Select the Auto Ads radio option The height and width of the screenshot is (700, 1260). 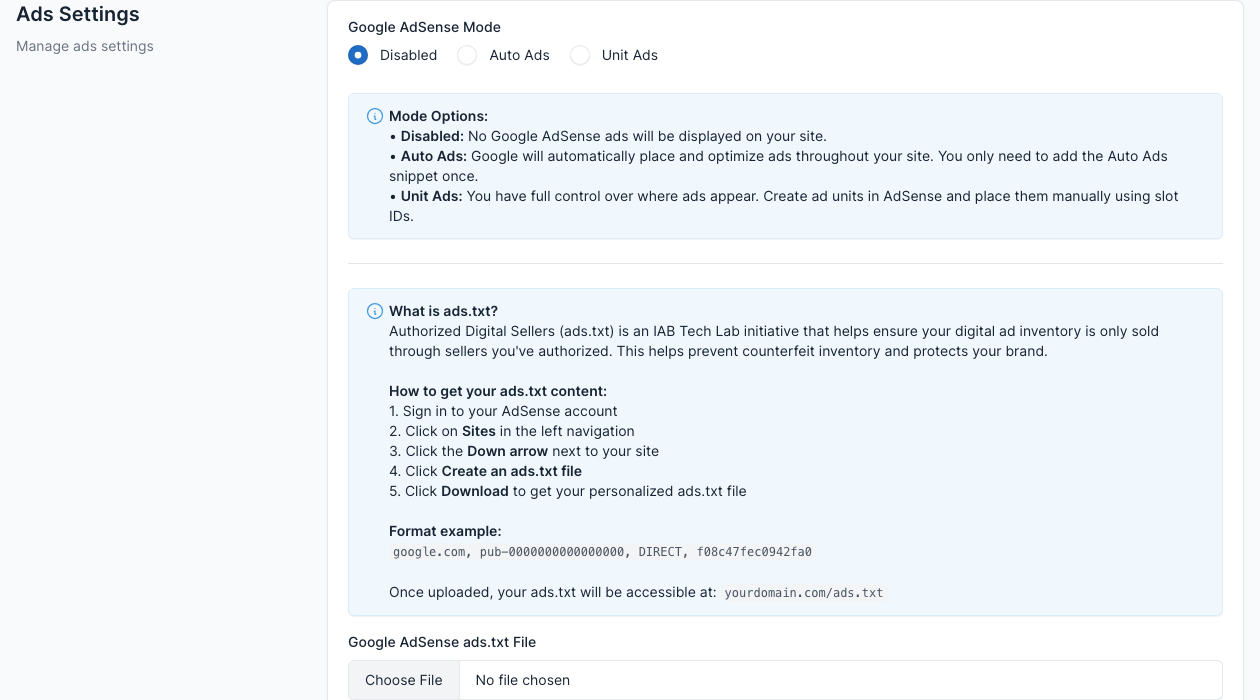[x=467, y=55]
